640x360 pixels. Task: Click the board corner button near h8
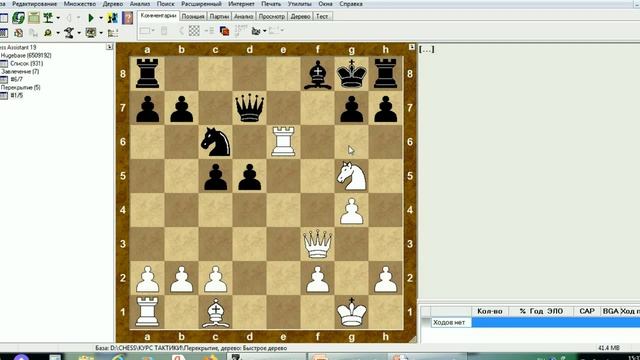pos(411,47)
